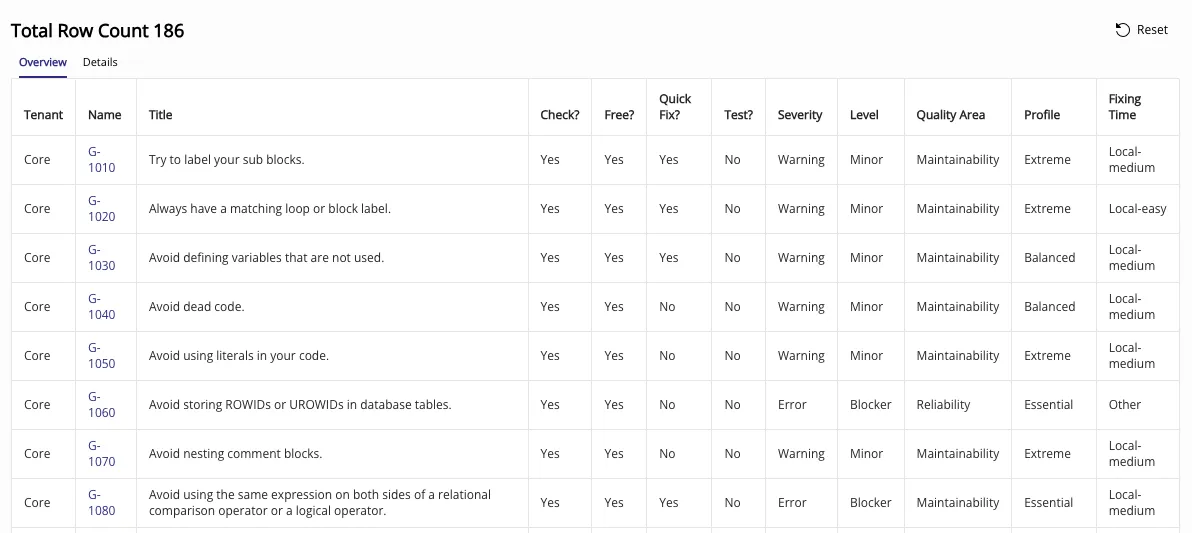Follow the G-1030 rule link

101,258
